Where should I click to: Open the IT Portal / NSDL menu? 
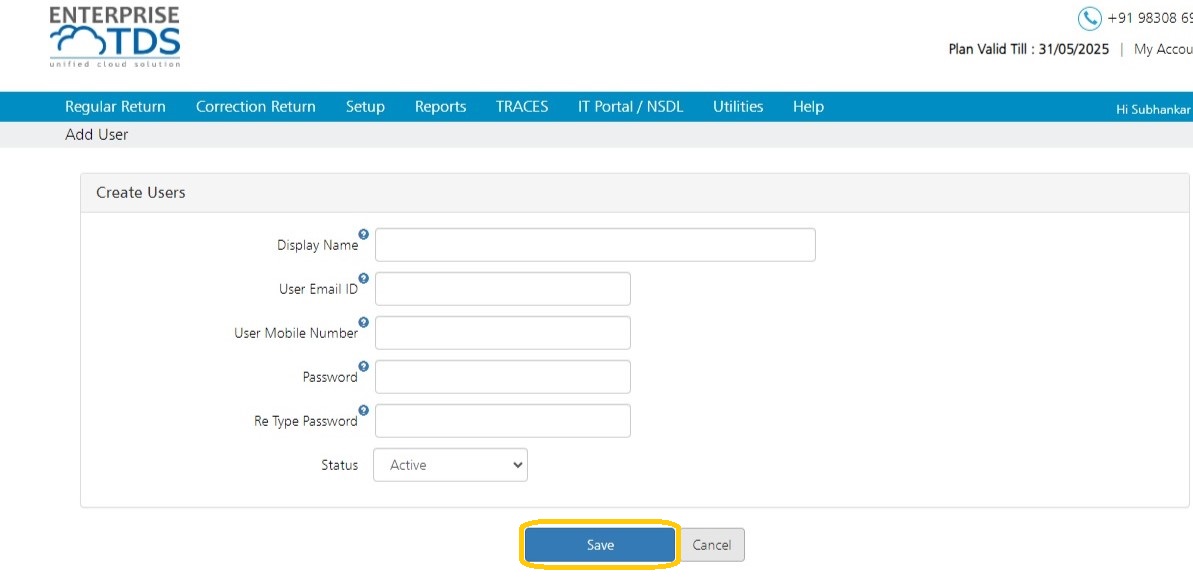pos(631,107)
